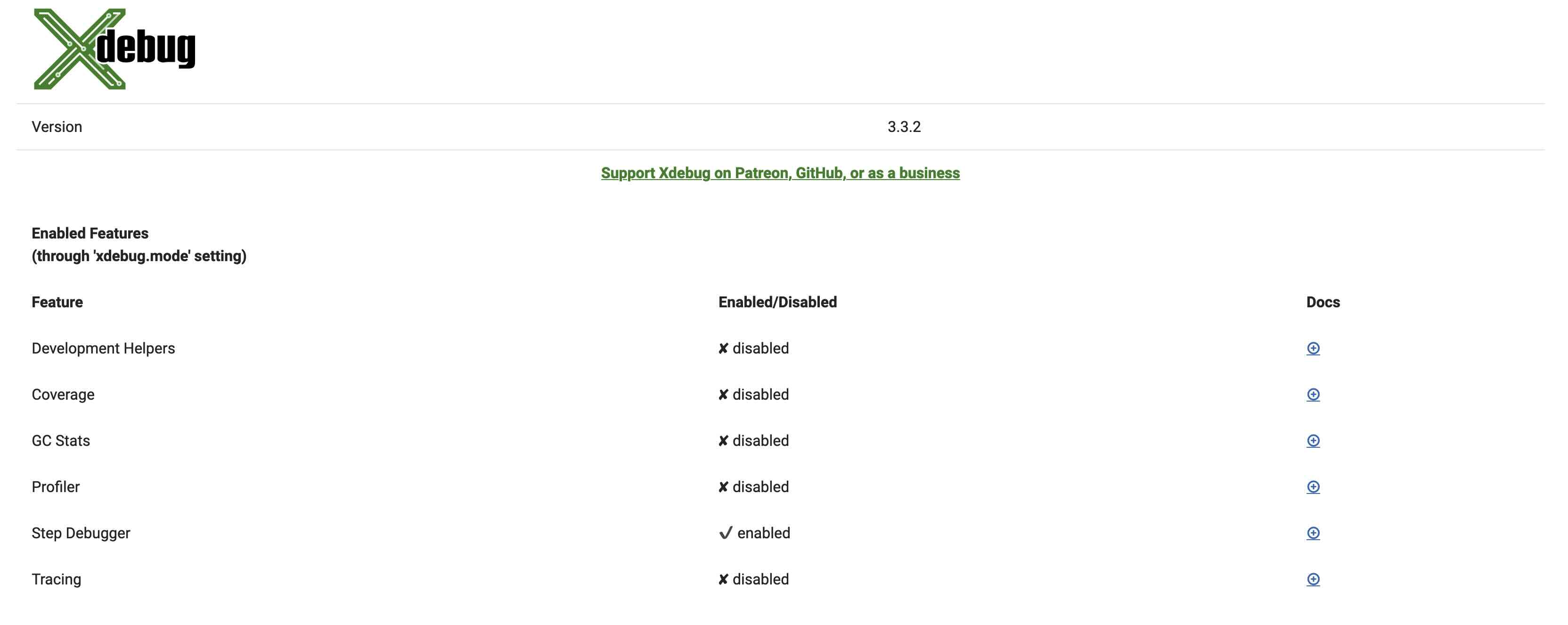The height and width of the screenshot is (625, 1568).
Task: Open docs for GC Stats feature
Action: (x=1313, y=440)
